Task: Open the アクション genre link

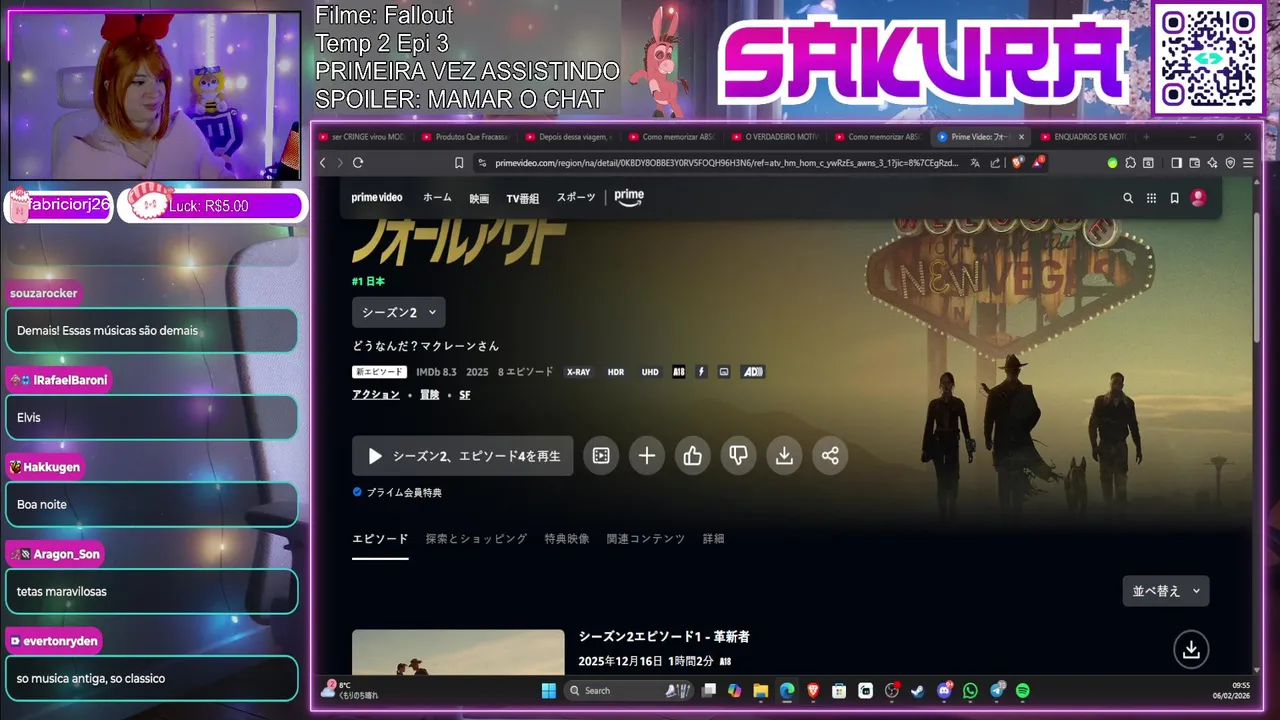Action: [376, 395]
